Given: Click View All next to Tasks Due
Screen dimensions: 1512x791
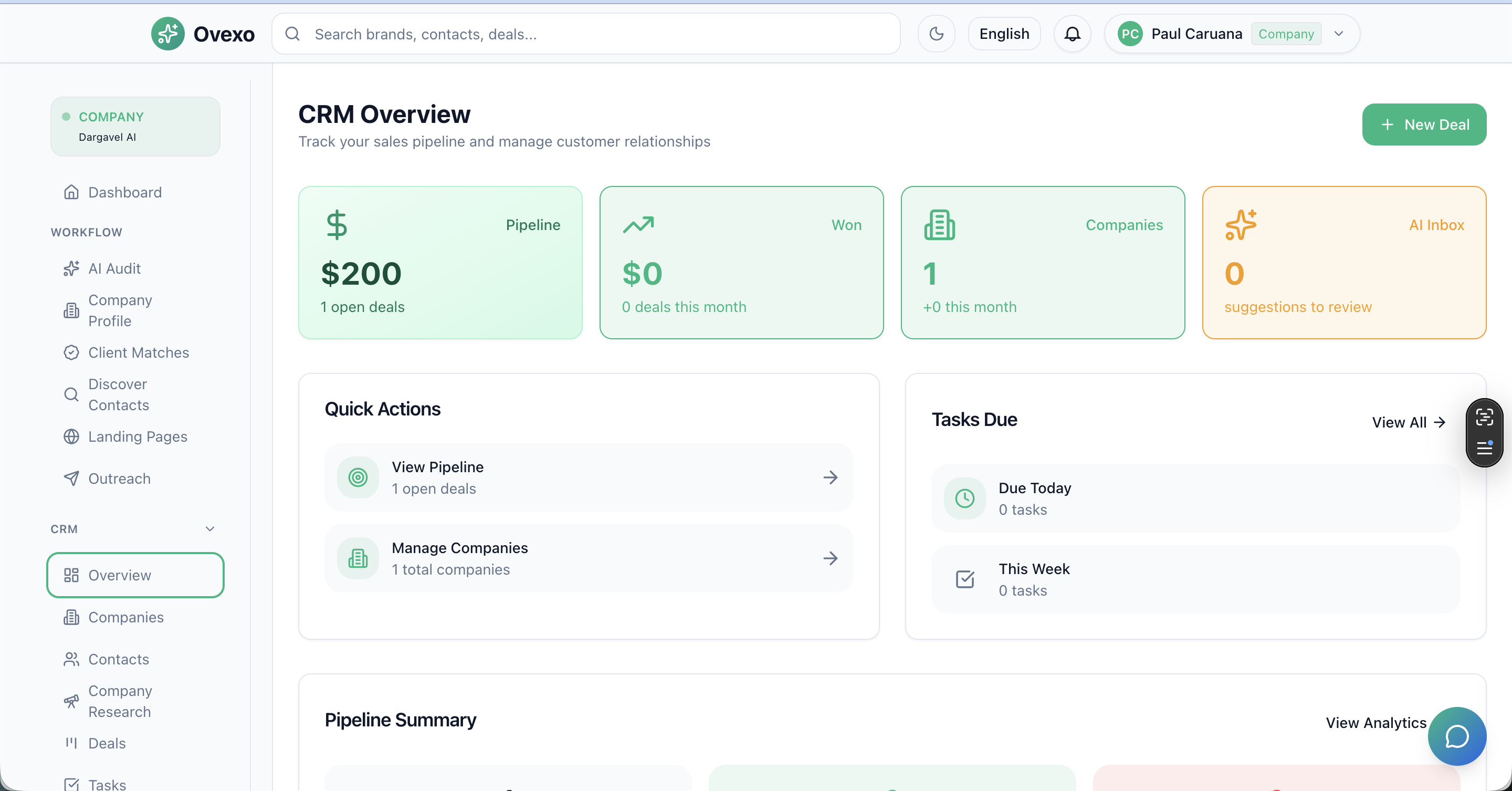Looking at the screenshot, I should click(1409, 422).
